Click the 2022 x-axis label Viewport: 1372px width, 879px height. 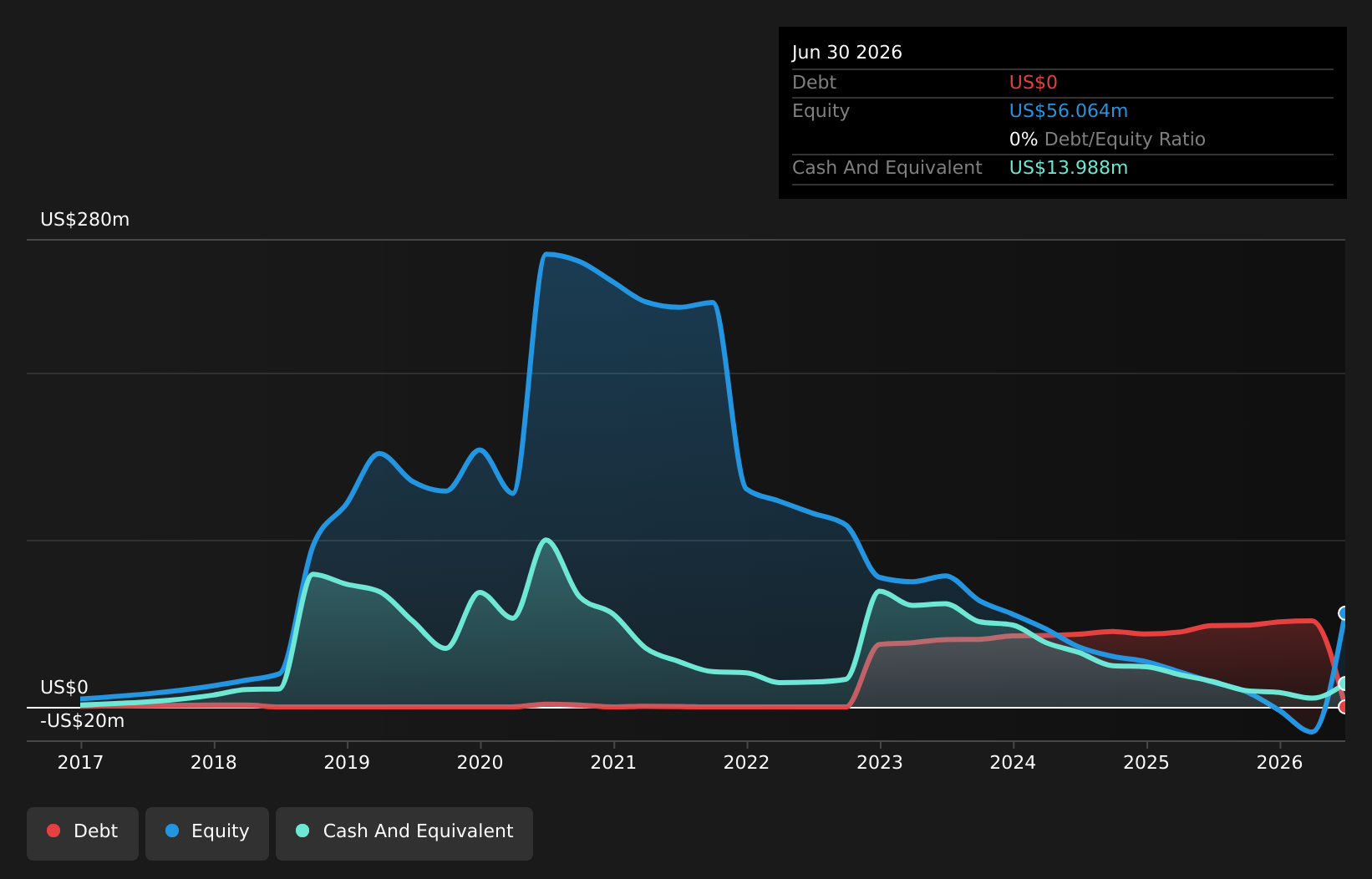[x=747, y=763]
